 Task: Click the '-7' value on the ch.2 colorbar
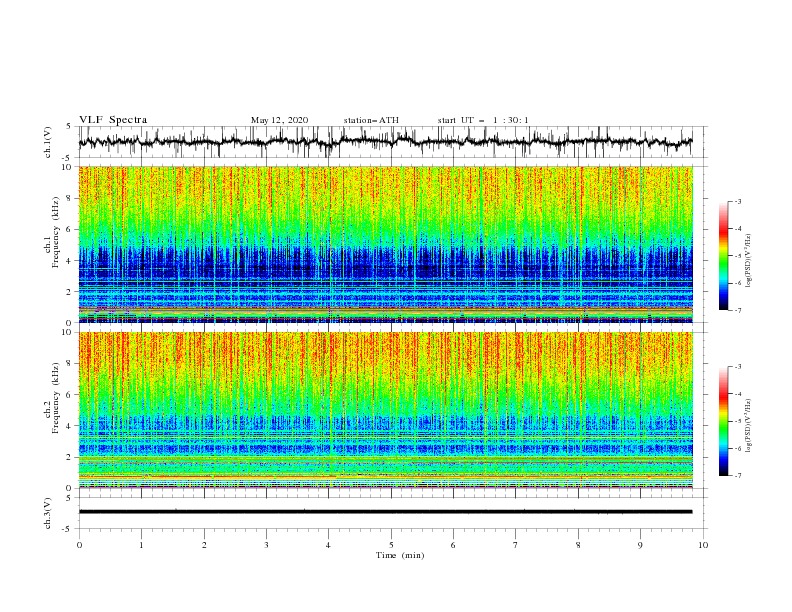(x=737, y=475)
